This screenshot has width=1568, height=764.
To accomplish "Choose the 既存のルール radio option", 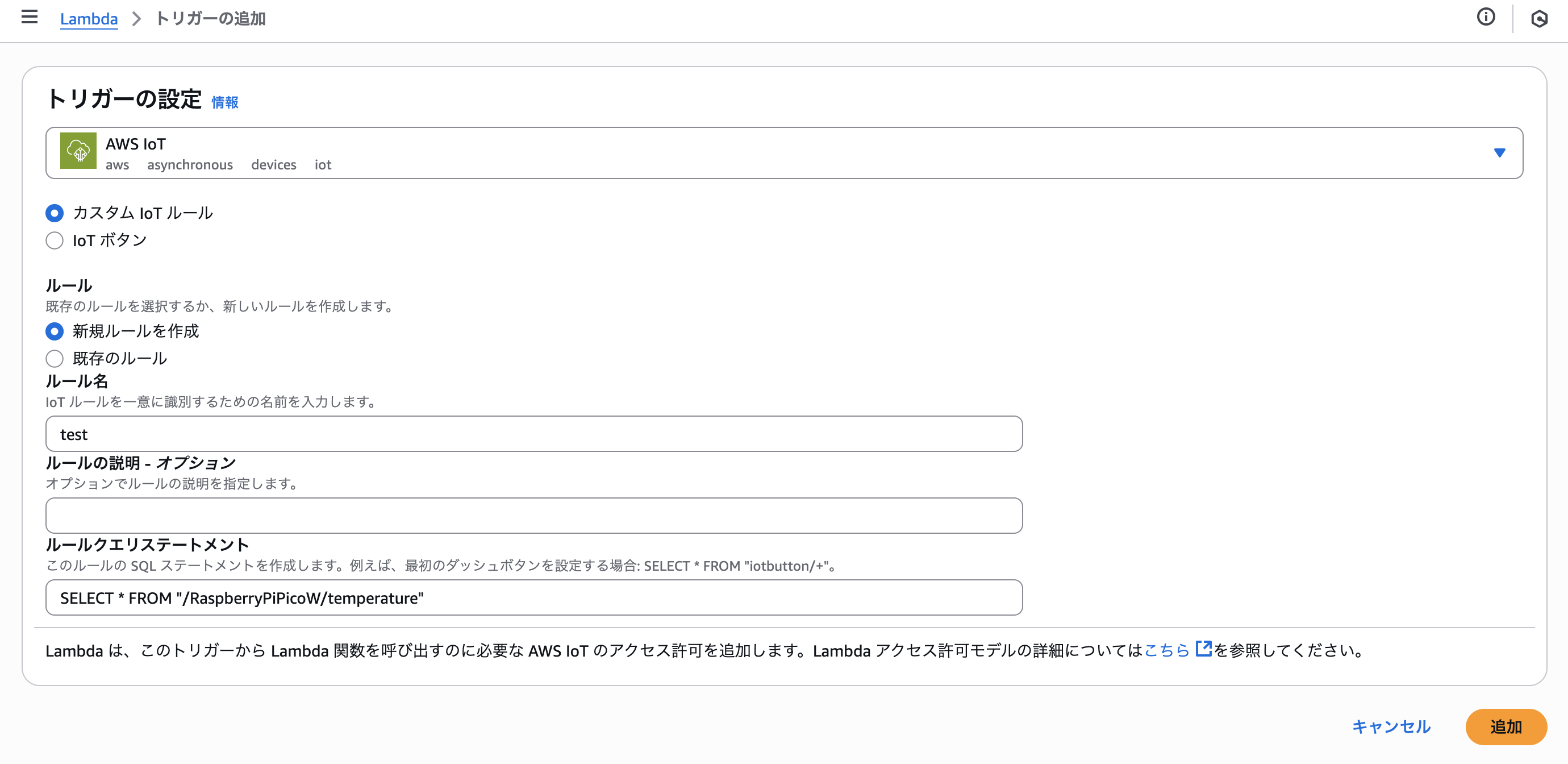I will [x=55, y=359].
